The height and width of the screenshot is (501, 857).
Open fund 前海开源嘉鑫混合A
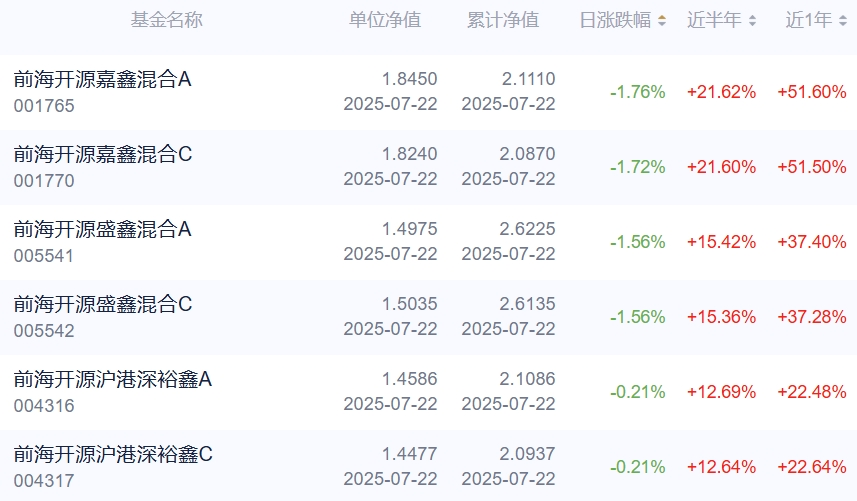pyautogui.click(x=102, y=80)
